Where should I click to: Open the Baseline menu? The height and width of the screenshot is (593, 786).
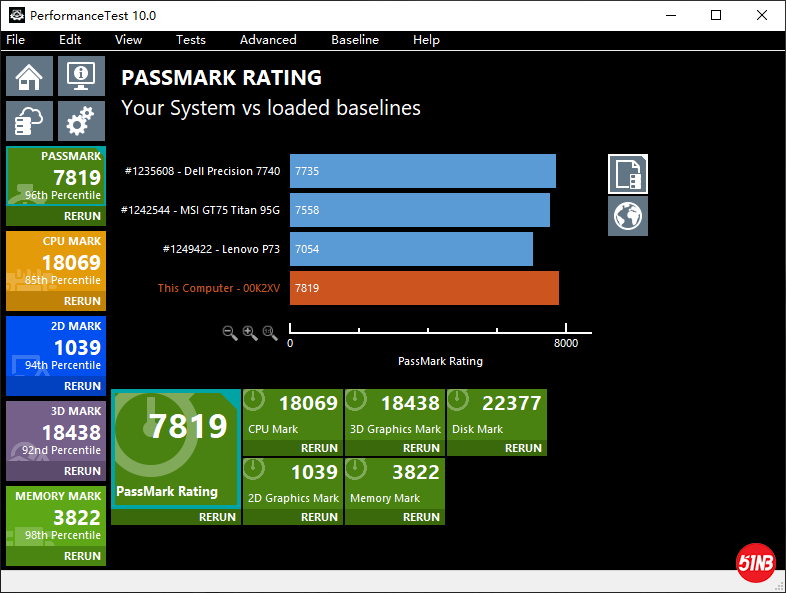click(x=355, y=40)
